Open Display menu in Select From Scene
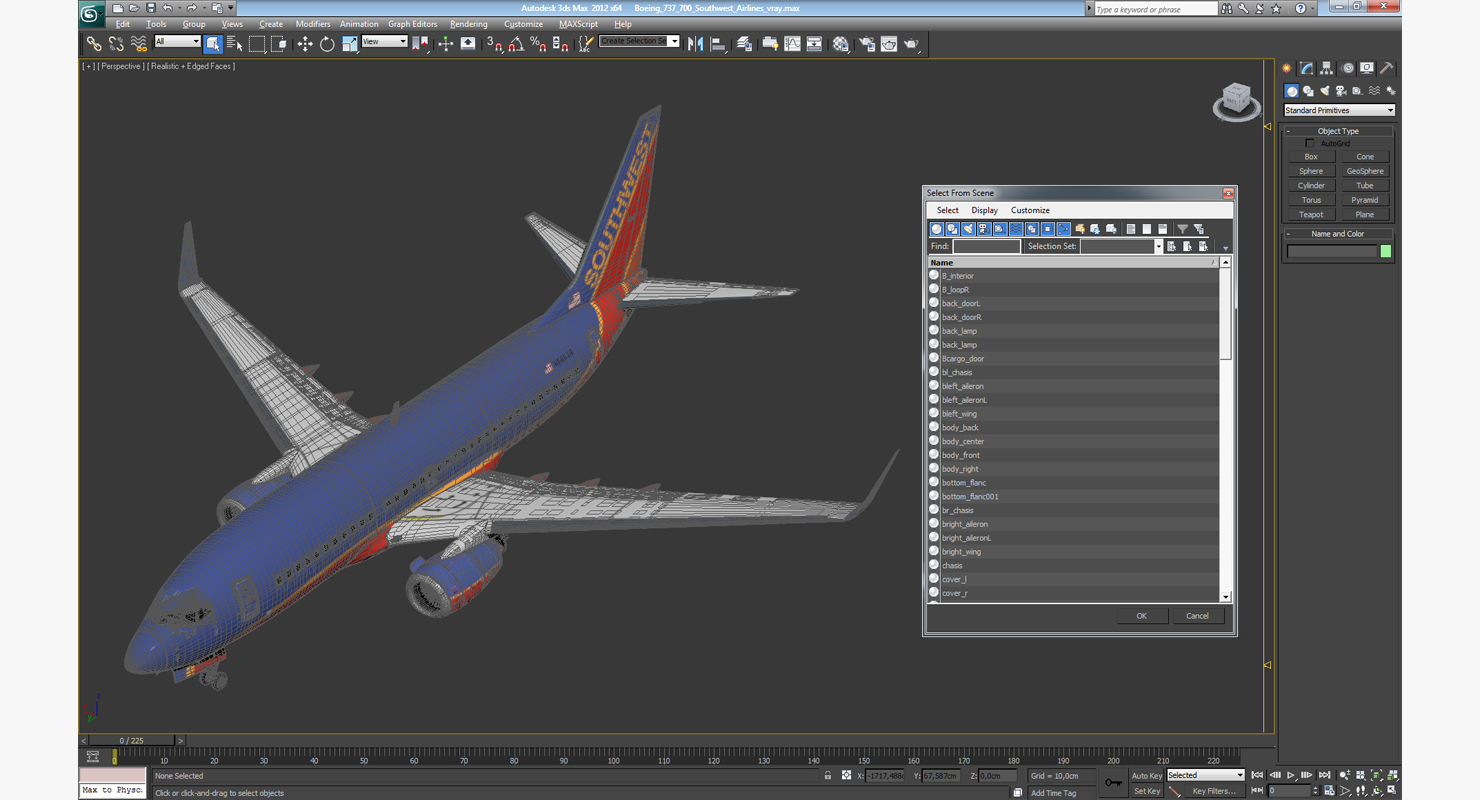 (x=985, y=210)
